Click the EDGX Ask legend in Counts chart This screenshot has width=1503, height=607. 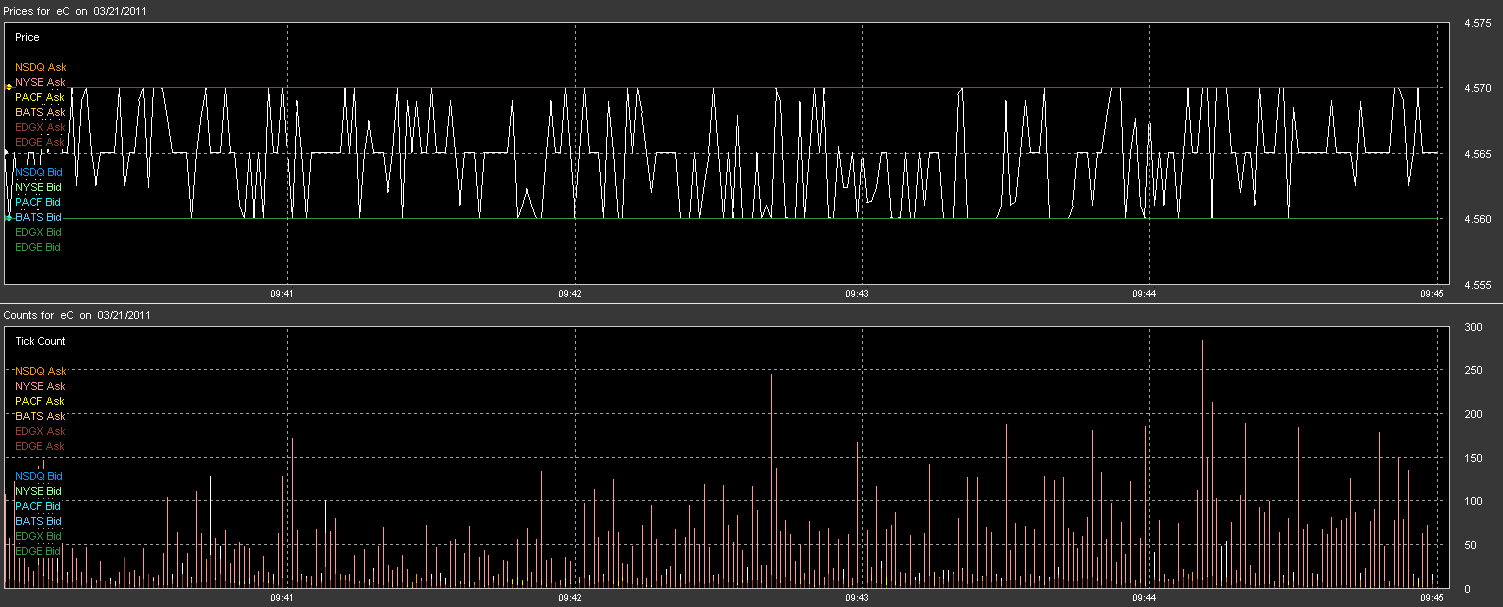(40, 431)
